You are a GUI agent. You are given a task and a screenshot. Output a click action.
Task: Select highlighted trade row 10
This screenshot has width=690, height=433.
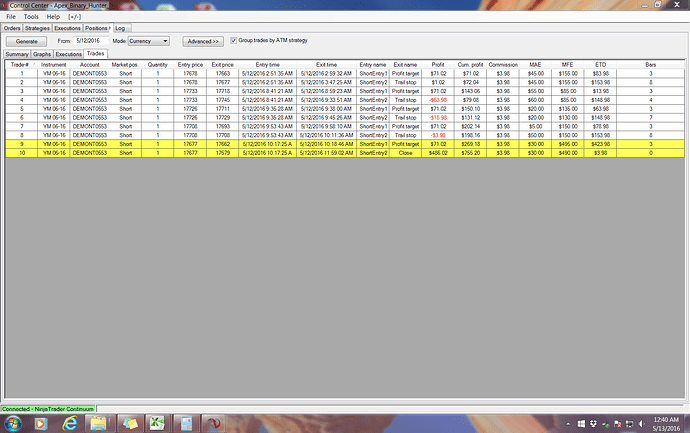(345, 153)
